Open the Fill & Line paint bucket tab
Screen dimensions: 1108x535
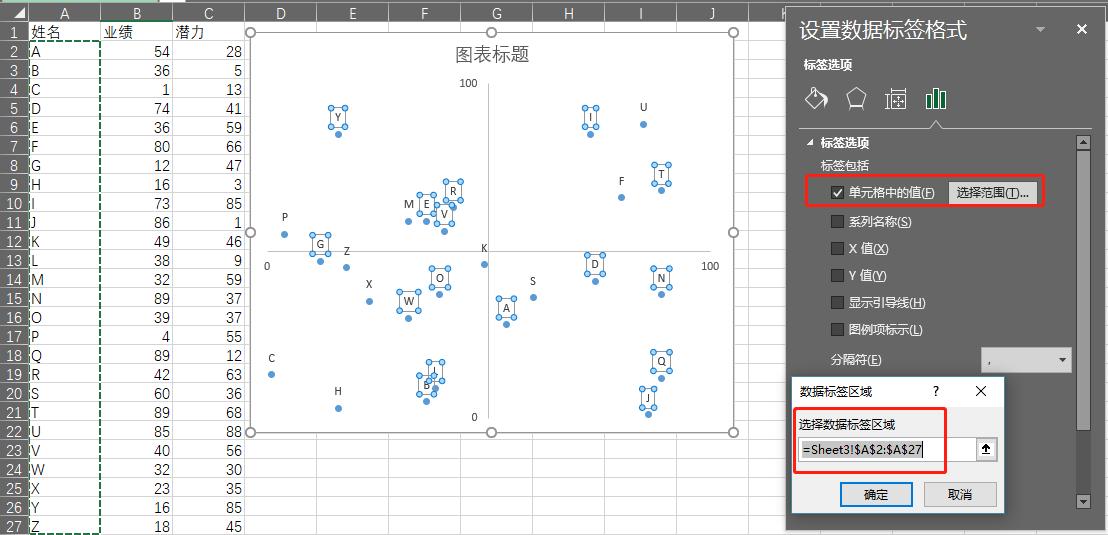pyautogui.click(x=816, y=99)
